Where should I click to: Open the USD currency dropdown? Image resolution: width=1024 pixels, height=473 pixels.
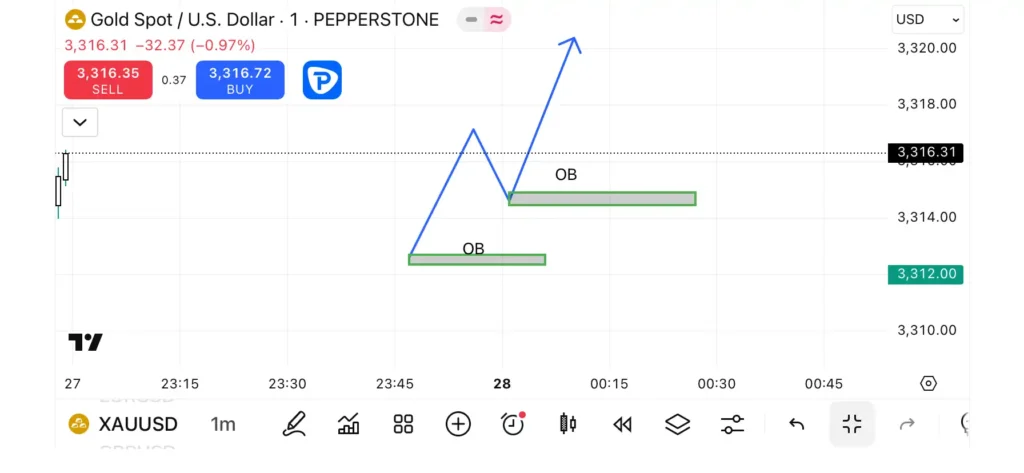(x=927, y=20)
